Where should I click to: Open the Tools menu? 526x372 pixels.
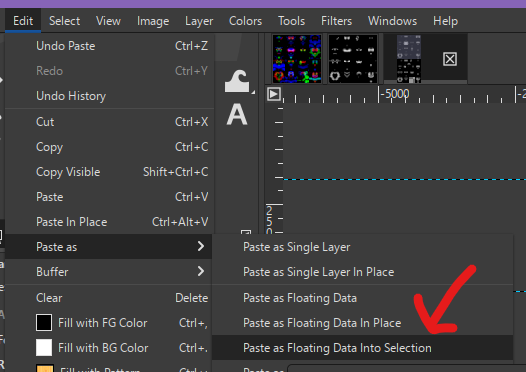tap(291, 21)
